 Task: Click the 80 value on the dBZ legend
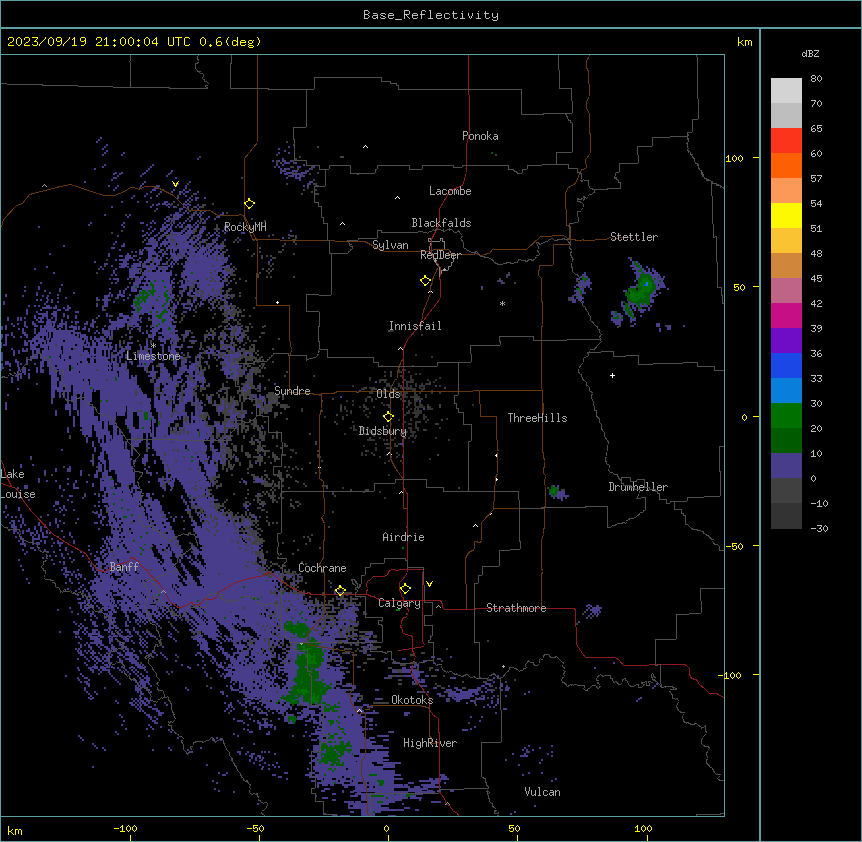pyautogui.click(x=816, y=79)
